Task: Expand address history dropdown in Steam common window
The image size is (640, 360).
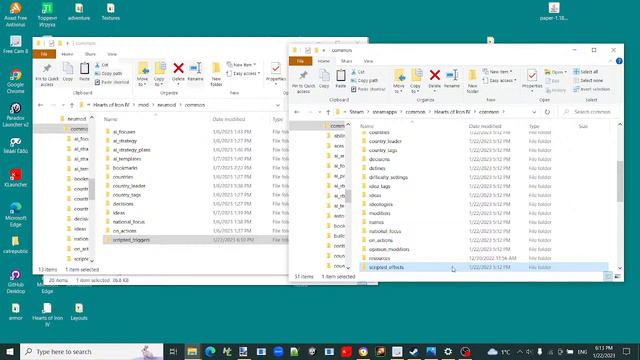Action: pyautogui.click(x=534, y=112)
